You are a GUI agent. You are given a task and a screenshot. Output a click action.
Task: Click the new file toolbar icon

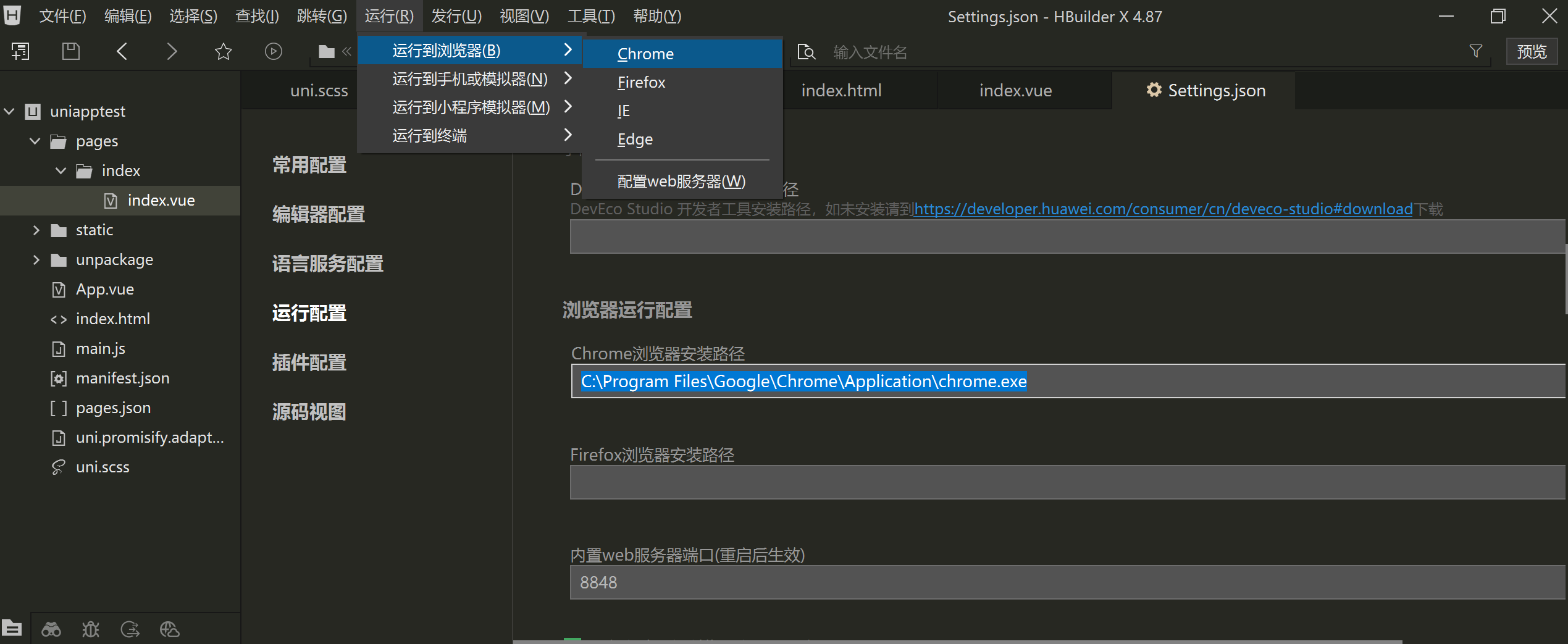pyautogui.click(x=20, y=51)
